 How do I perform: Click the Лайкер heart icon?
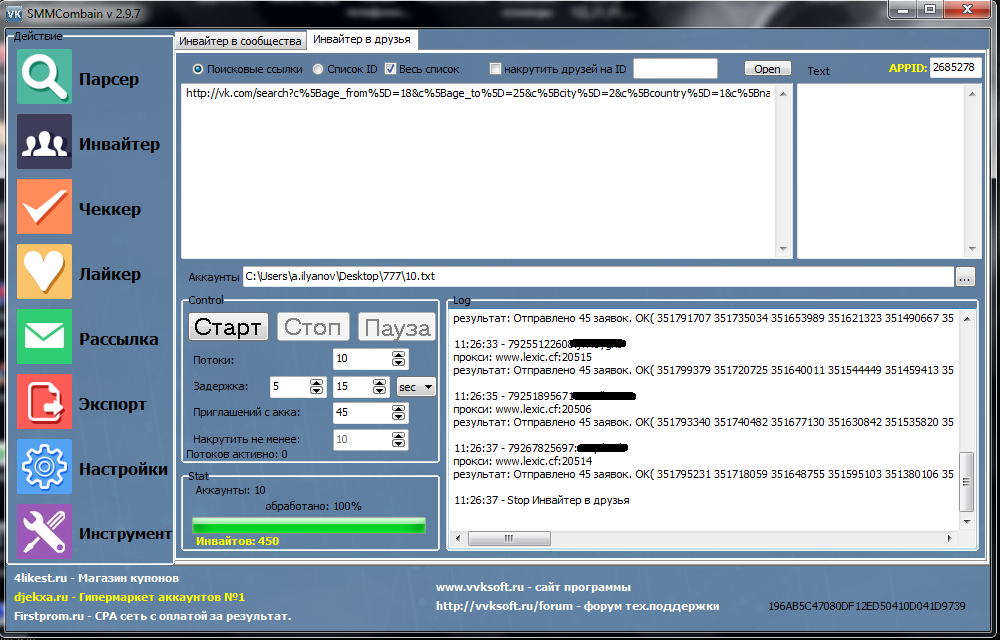(x=44, y=273)
